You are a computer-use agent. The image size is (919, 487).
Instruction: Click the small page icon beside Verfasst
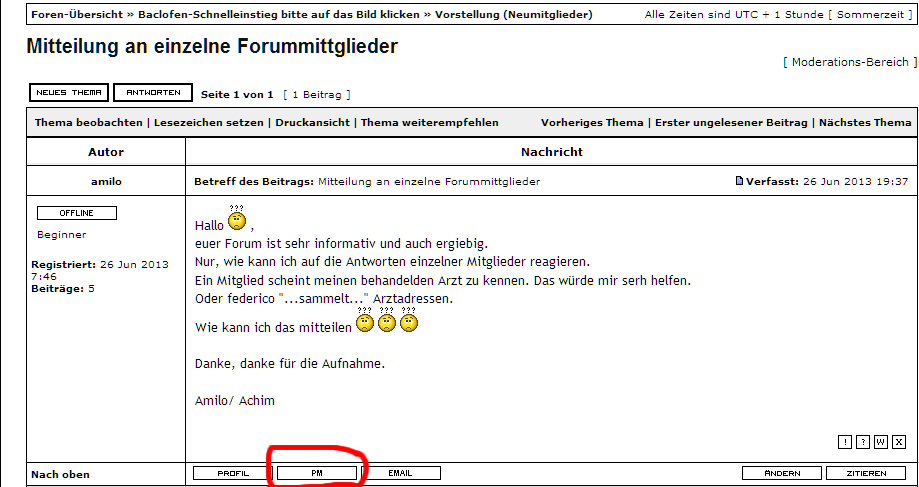(x=739, y=181)
